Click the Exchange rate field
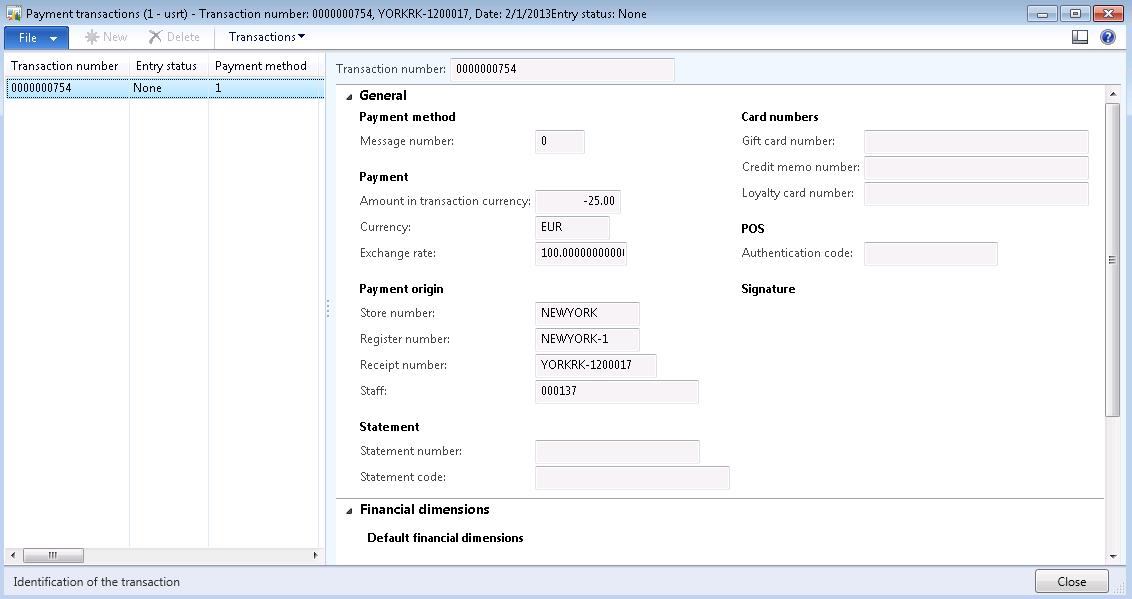This screenshot has width=1132, height=599. [580, 253]
